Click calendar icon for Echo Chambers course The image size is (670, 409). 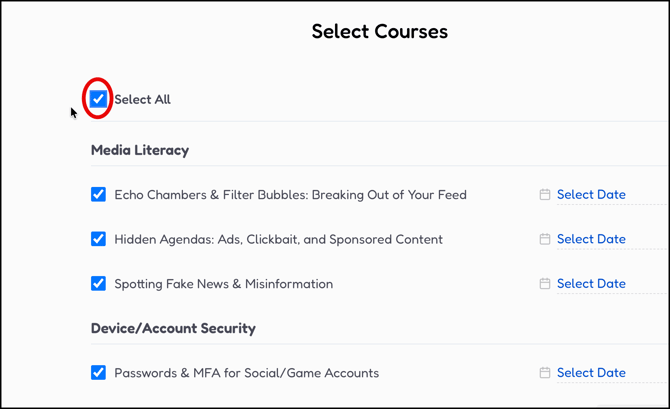pos(545,195)
